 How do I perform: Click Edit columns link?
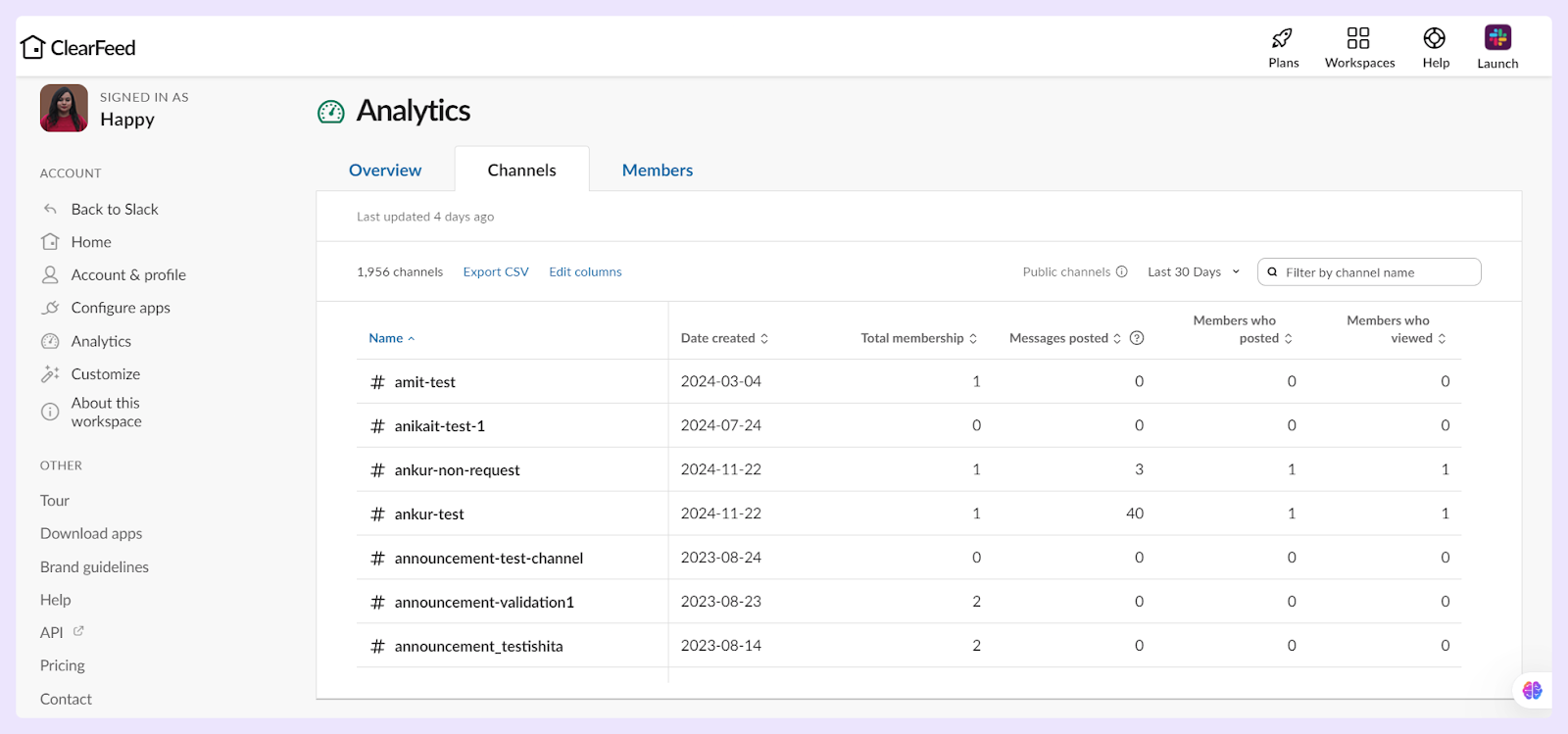pyautogui.click(x=585, y=271)
